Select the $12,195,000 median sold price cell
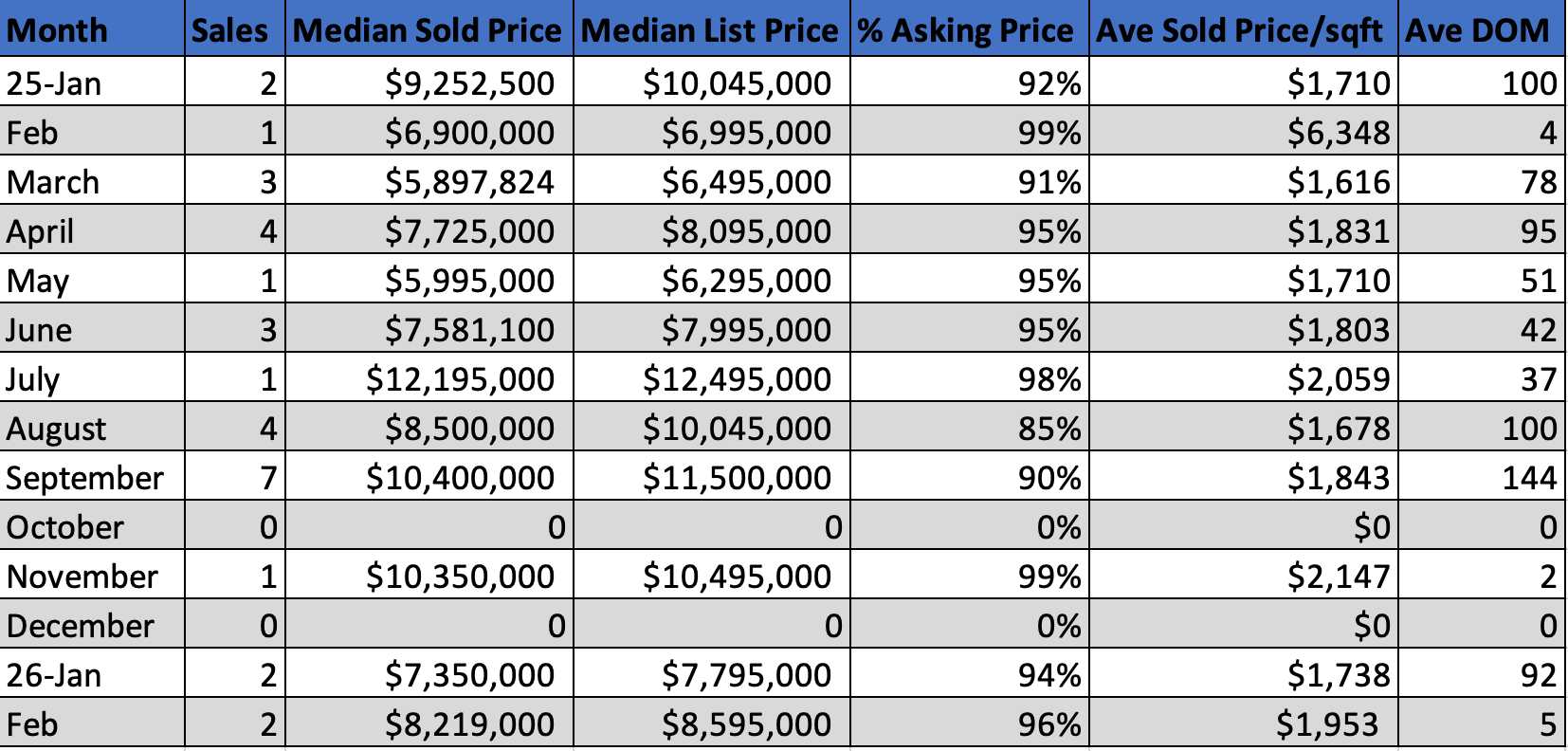The height and width of the screenshot is (751, 1568). click(x=461, y=379)
